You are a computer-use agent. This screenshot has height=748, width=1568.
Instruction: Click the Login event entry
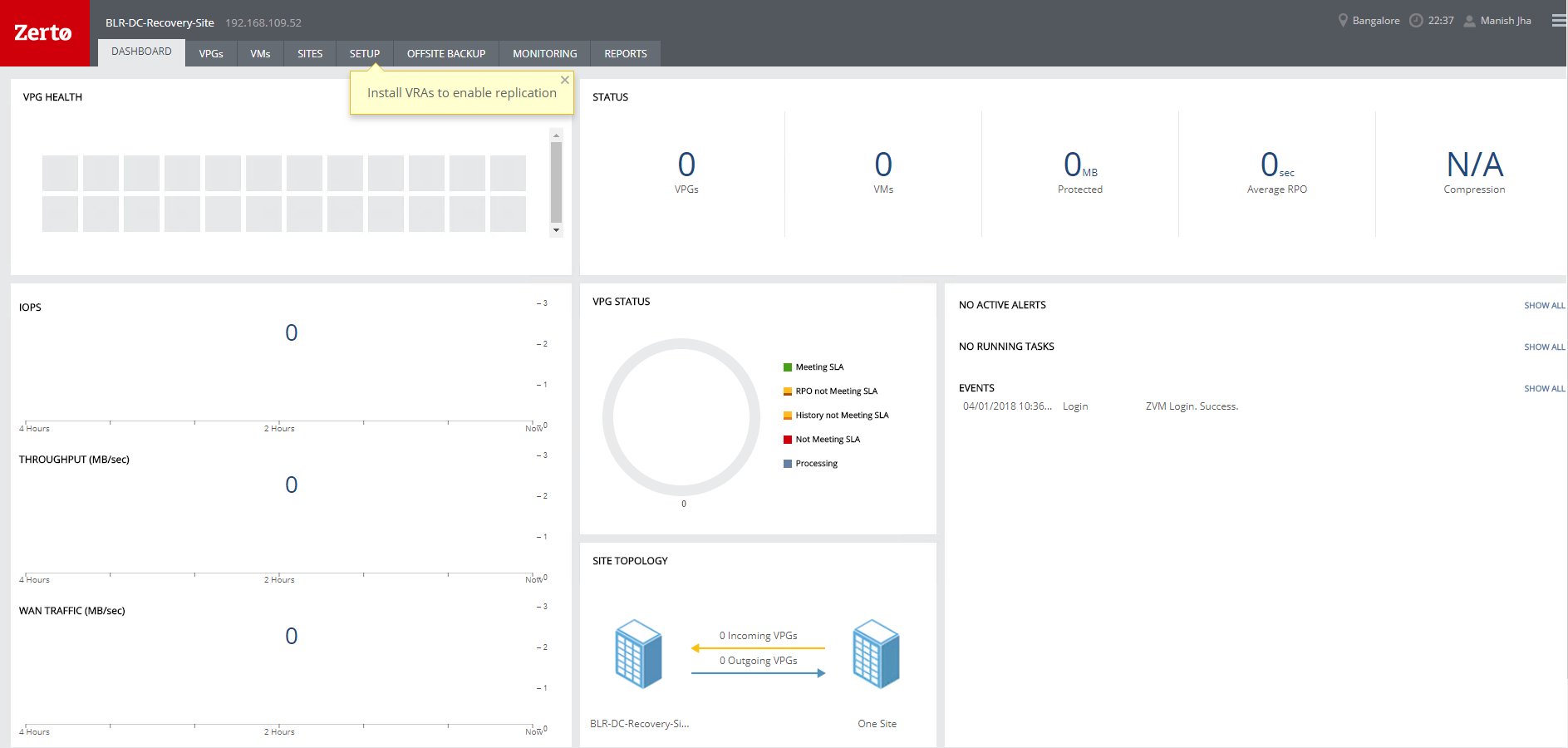coord(1074,406)
